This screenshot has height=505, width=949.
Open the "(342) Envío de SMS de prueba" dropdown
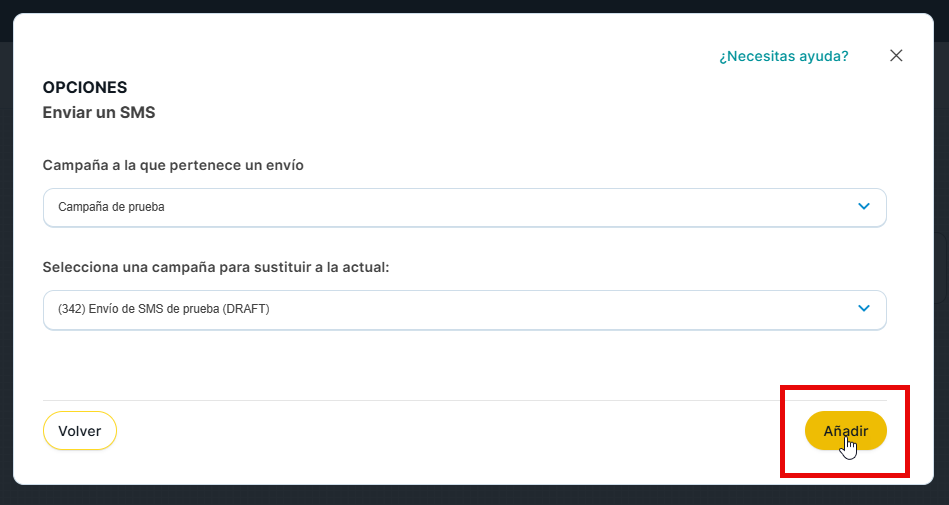click(464, 309)
